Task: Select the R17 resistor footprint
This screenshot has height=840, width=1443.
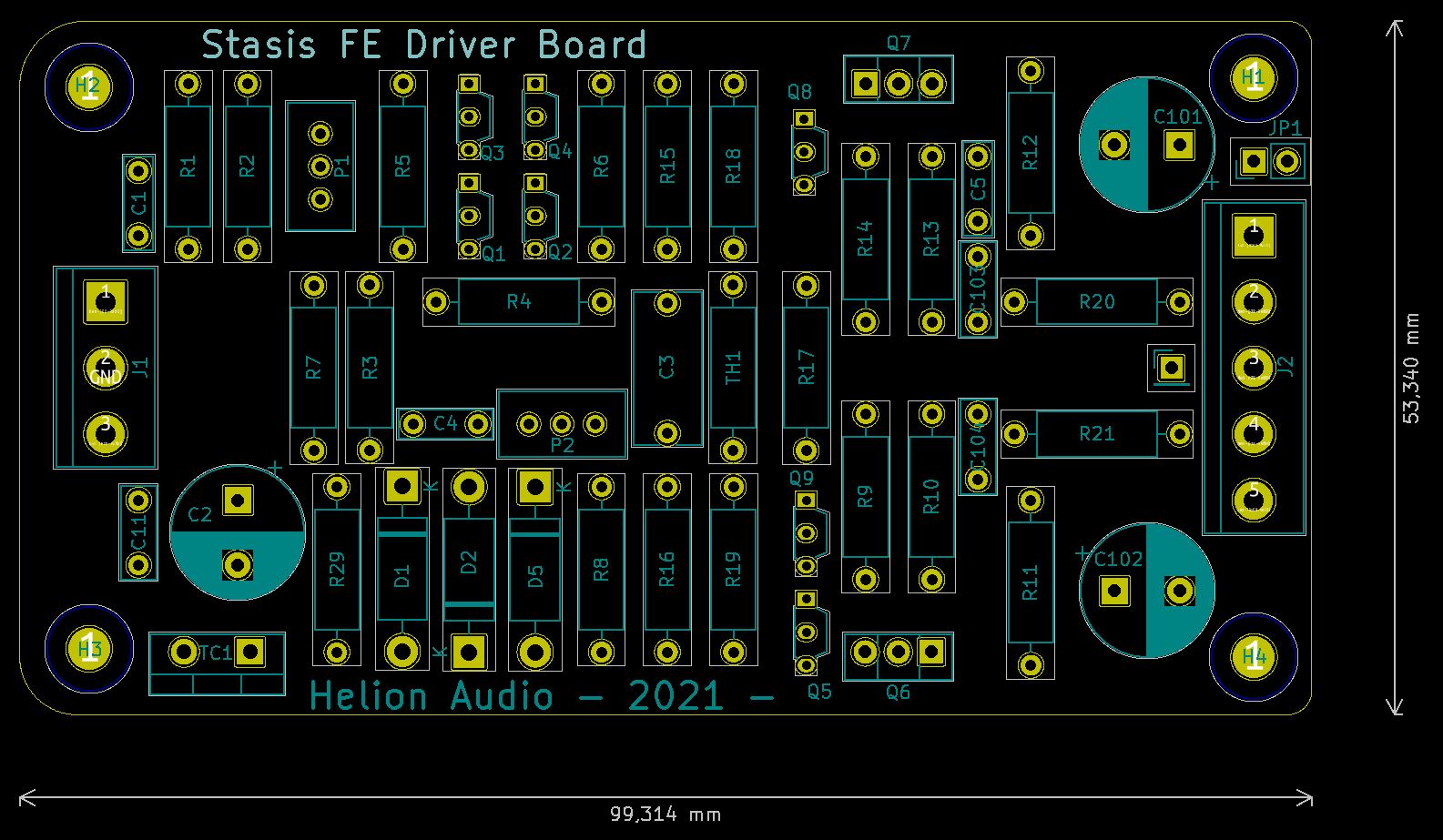Action: point(806,368)
